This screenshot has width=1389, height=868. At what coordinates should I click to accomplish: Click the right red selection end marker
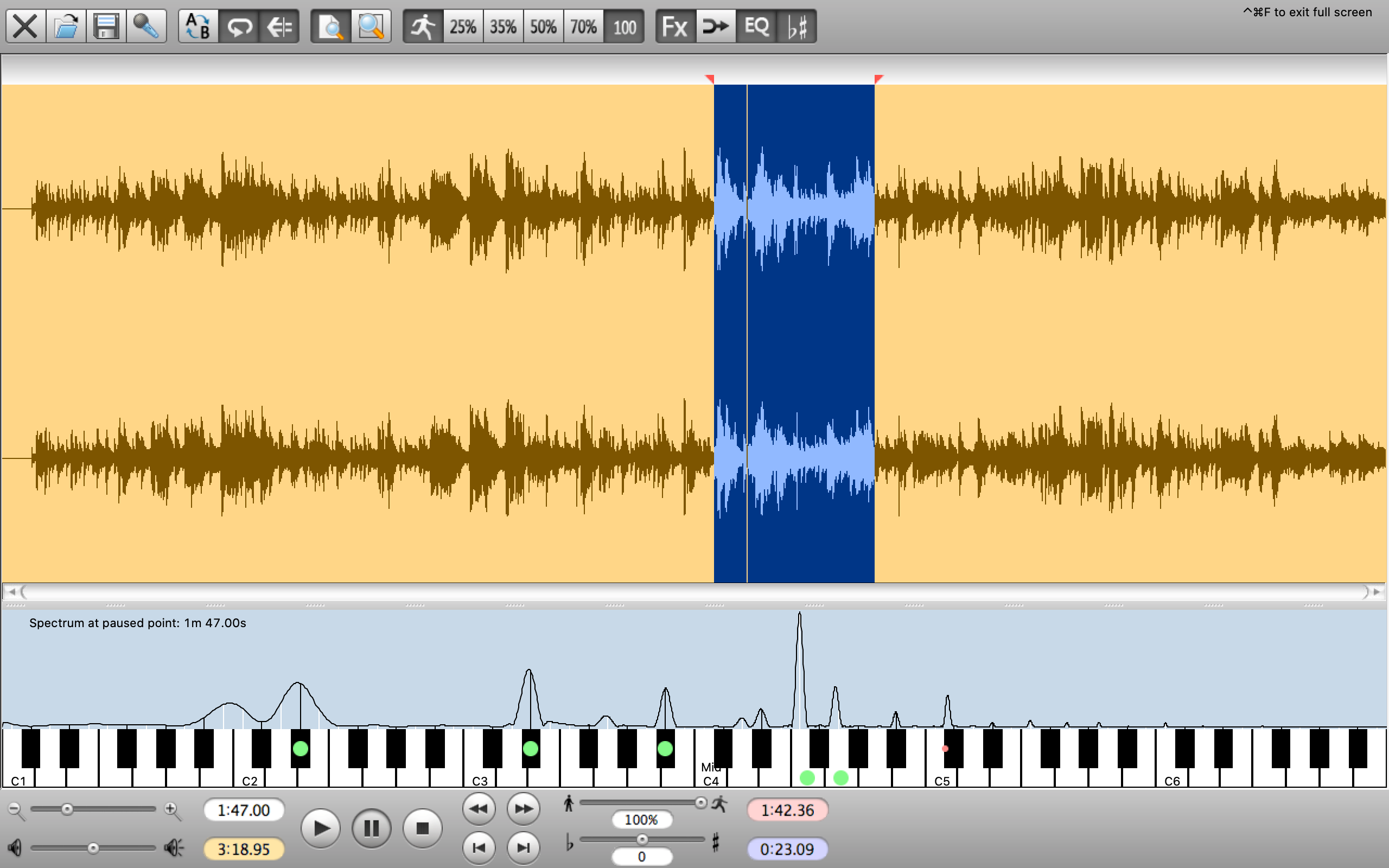(x=879, y=79)
